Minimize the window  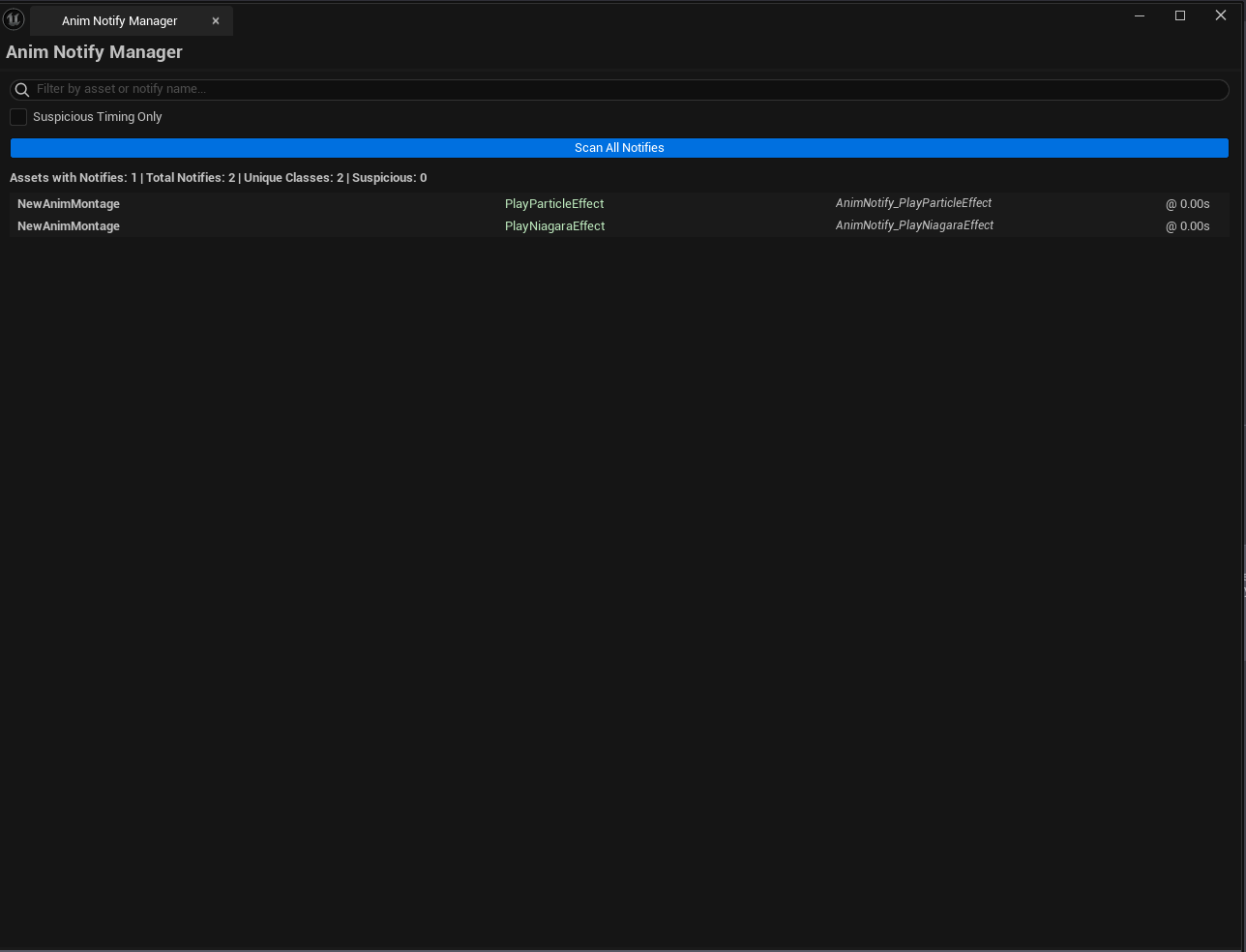pos(1140,15)
